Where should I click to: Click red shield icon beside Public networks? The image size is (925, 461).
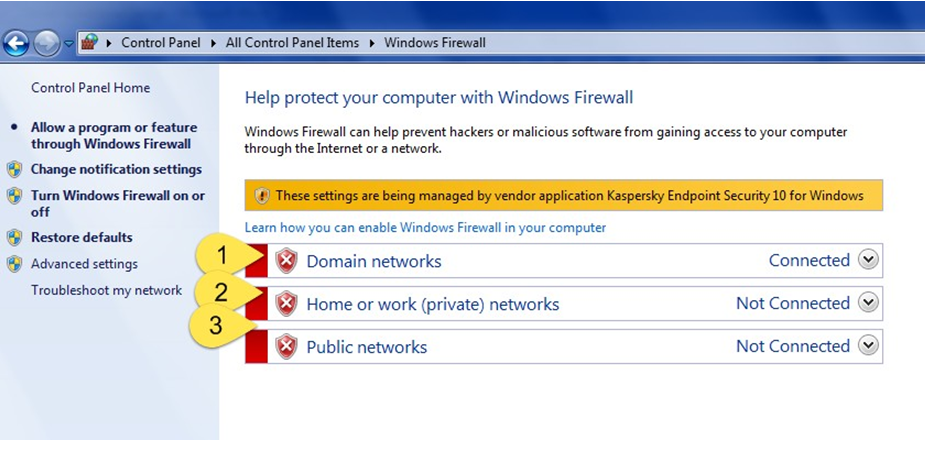286,346
